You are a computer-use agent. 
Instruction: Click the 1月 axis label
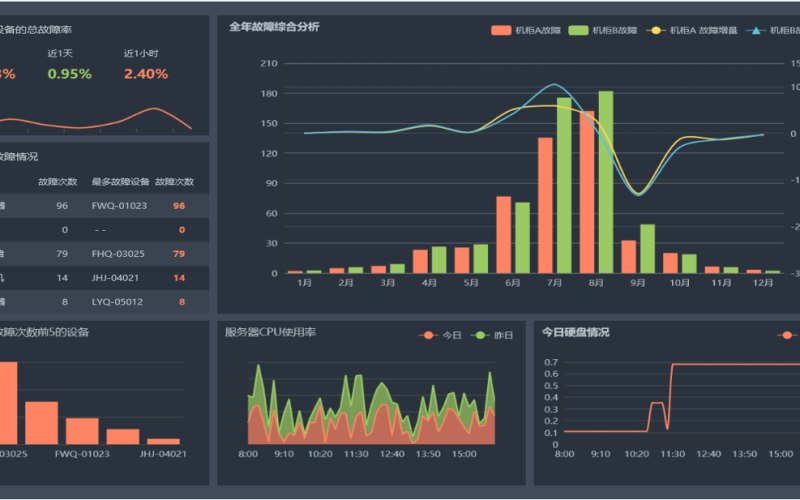click(x=304, y=283)
